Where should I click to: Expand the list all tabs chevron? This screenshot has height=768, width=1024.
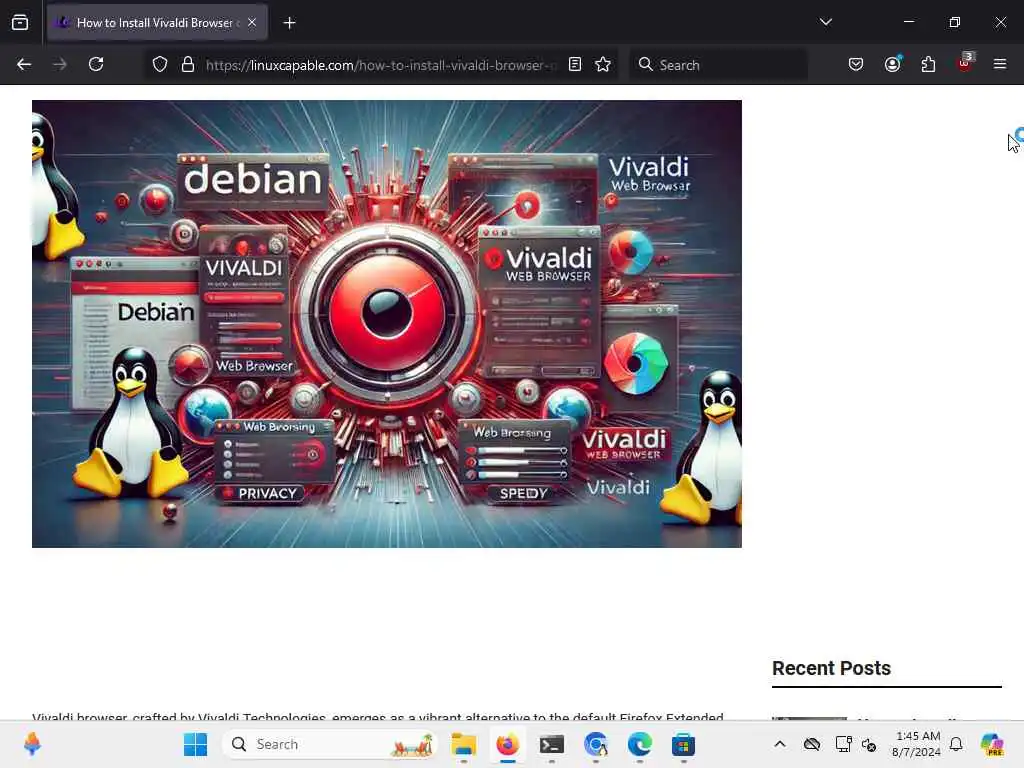825,22
